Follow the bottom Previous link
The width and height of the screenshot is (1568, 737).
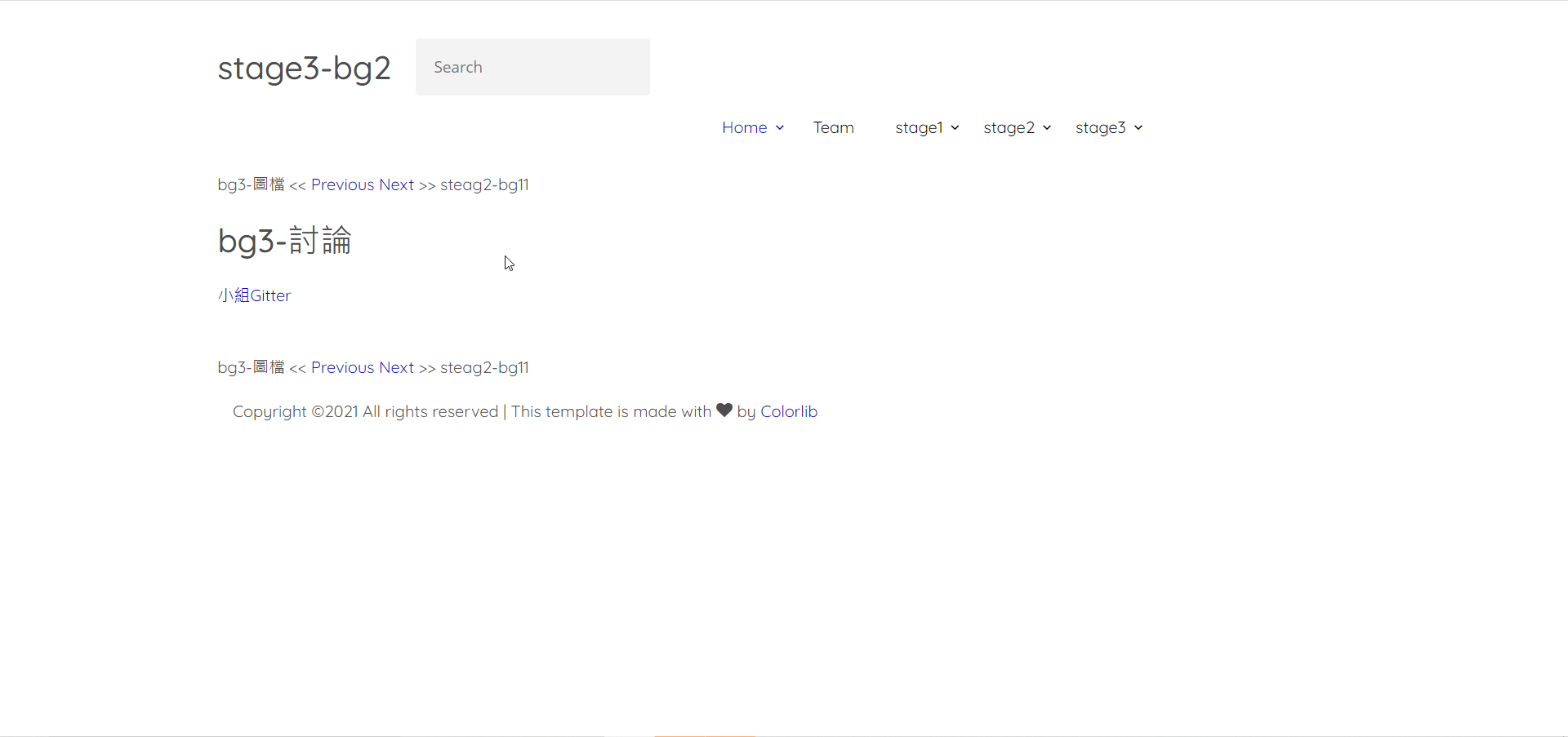[x=342, y=367]
